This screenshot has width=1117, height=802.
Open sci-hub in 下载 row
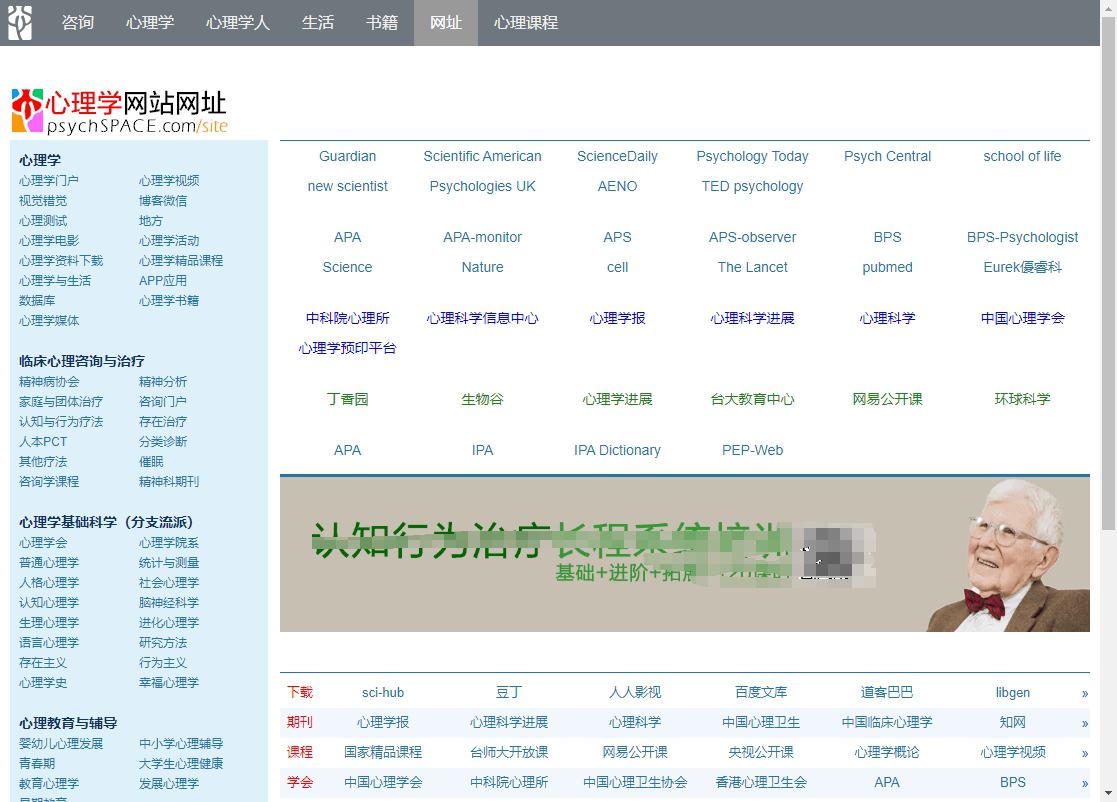pos(383,692)
